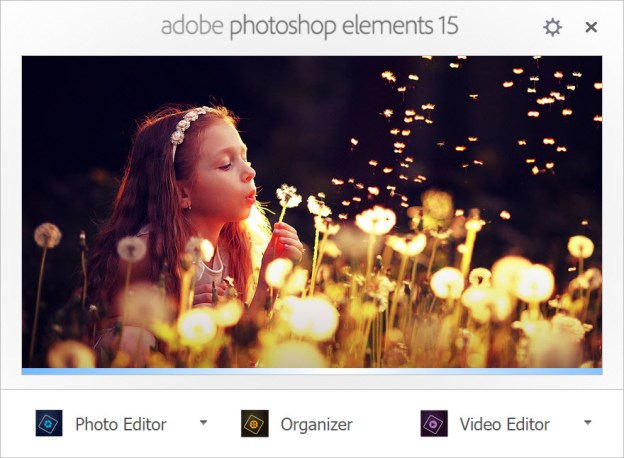Open settings with the gear icon
This screenshot has height=458, width=624.
pyautogui.click(x=552, y=27)
